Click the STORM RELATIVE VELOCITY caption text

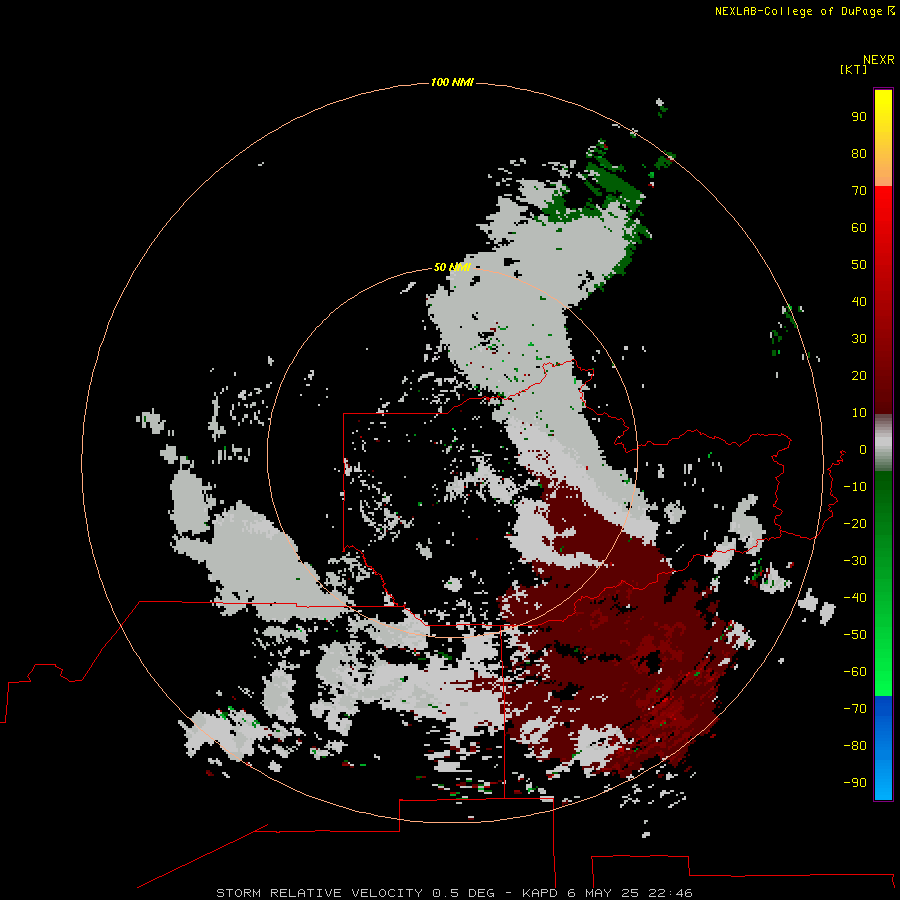[319, 893]
